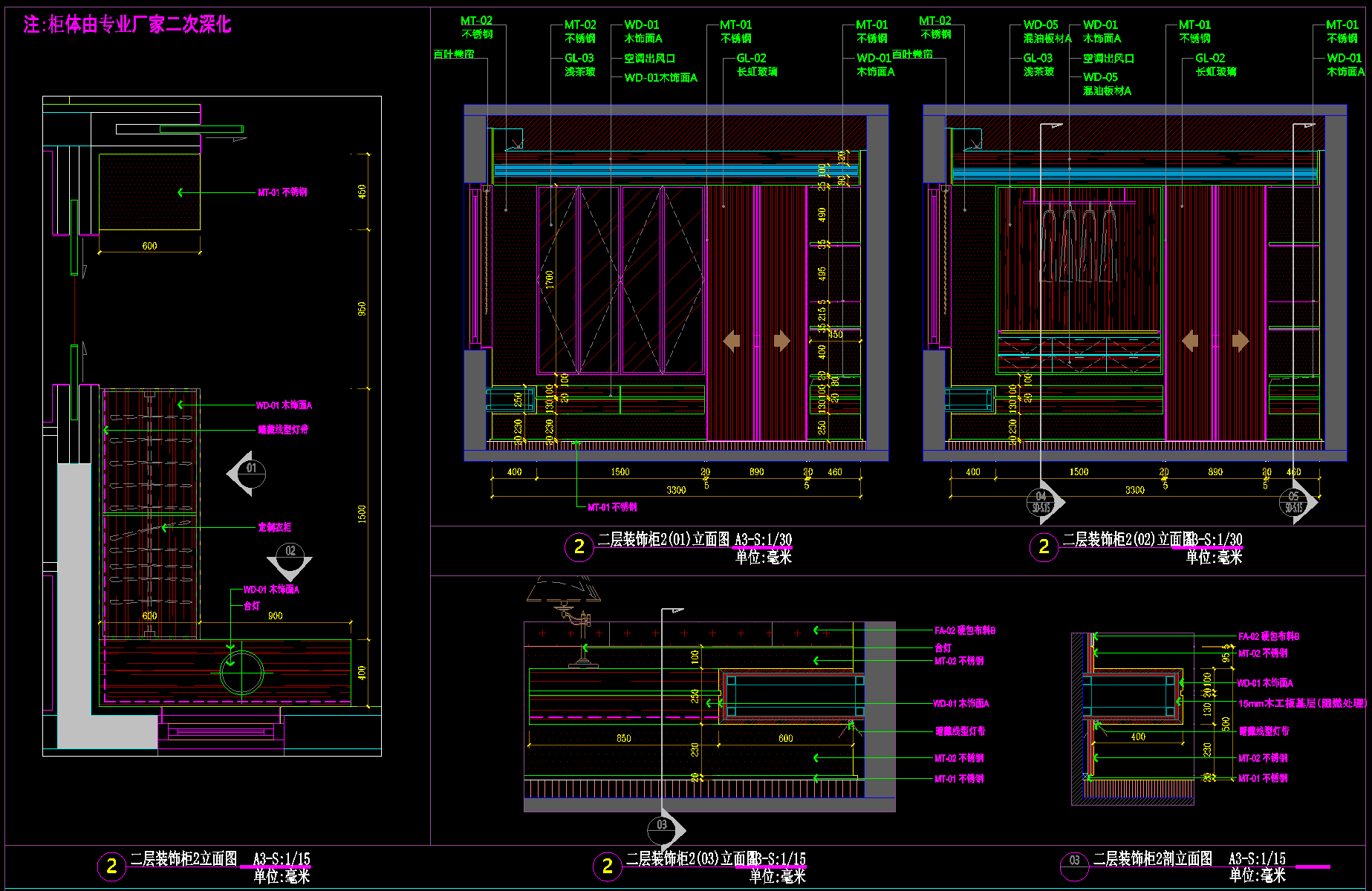Click the 01 elevation view marker

pyautogui.click(x=248, y=471)
